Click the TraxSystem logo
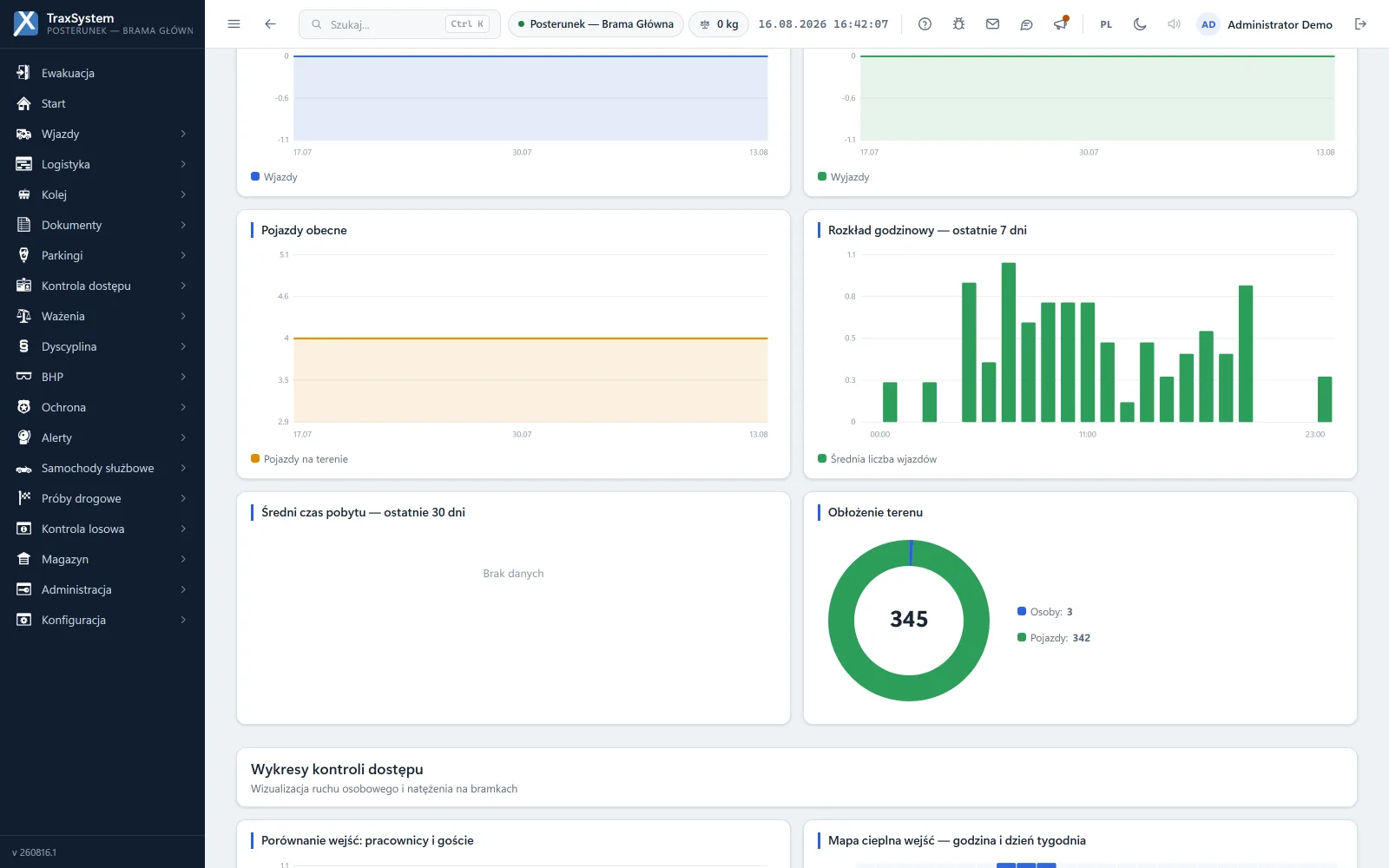This screenshot has width=1389, height=868. click(x=26, y=23)
